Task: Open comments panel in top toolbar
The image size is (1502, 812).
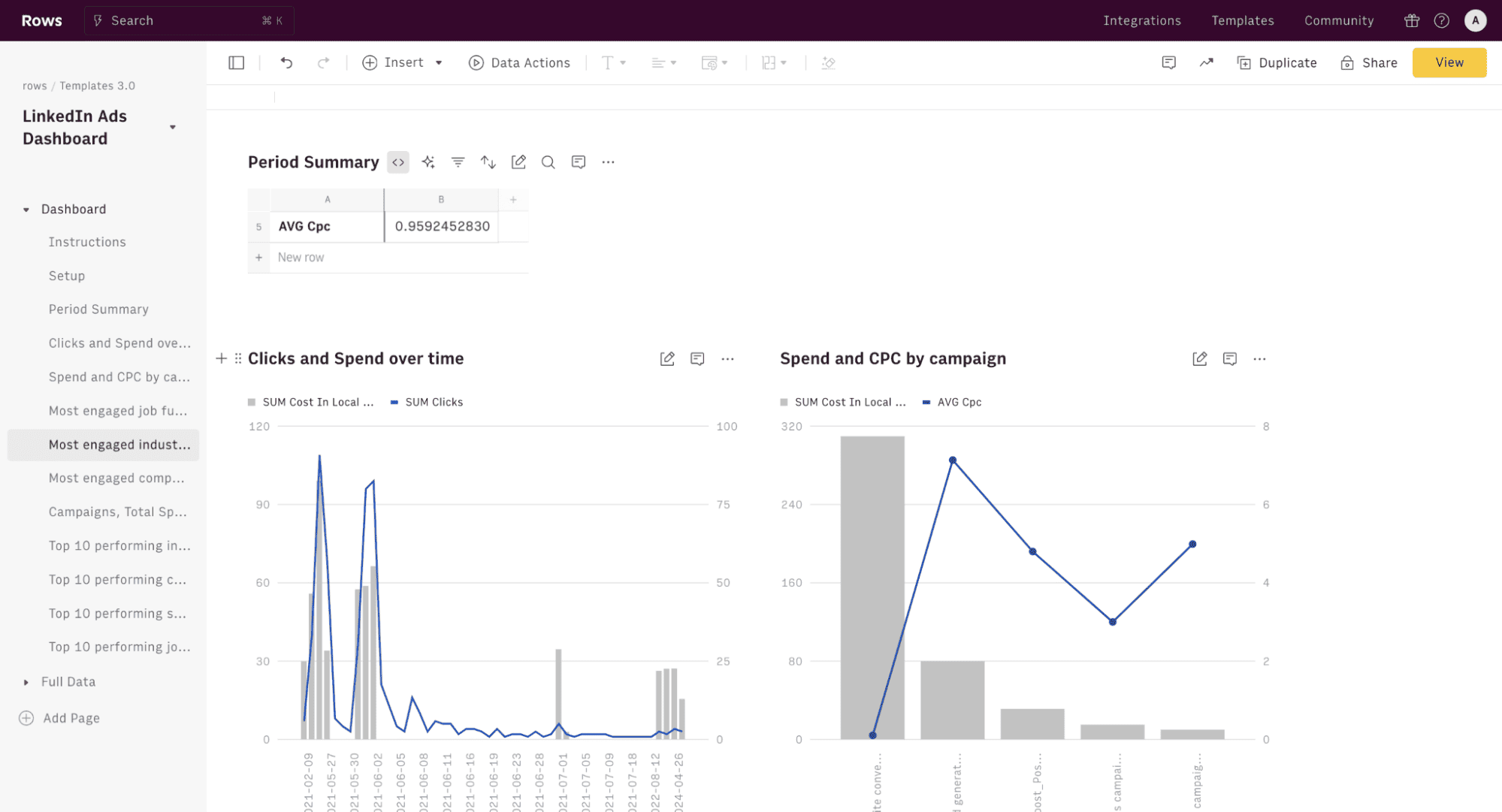Action: [x=1168, y=63]
